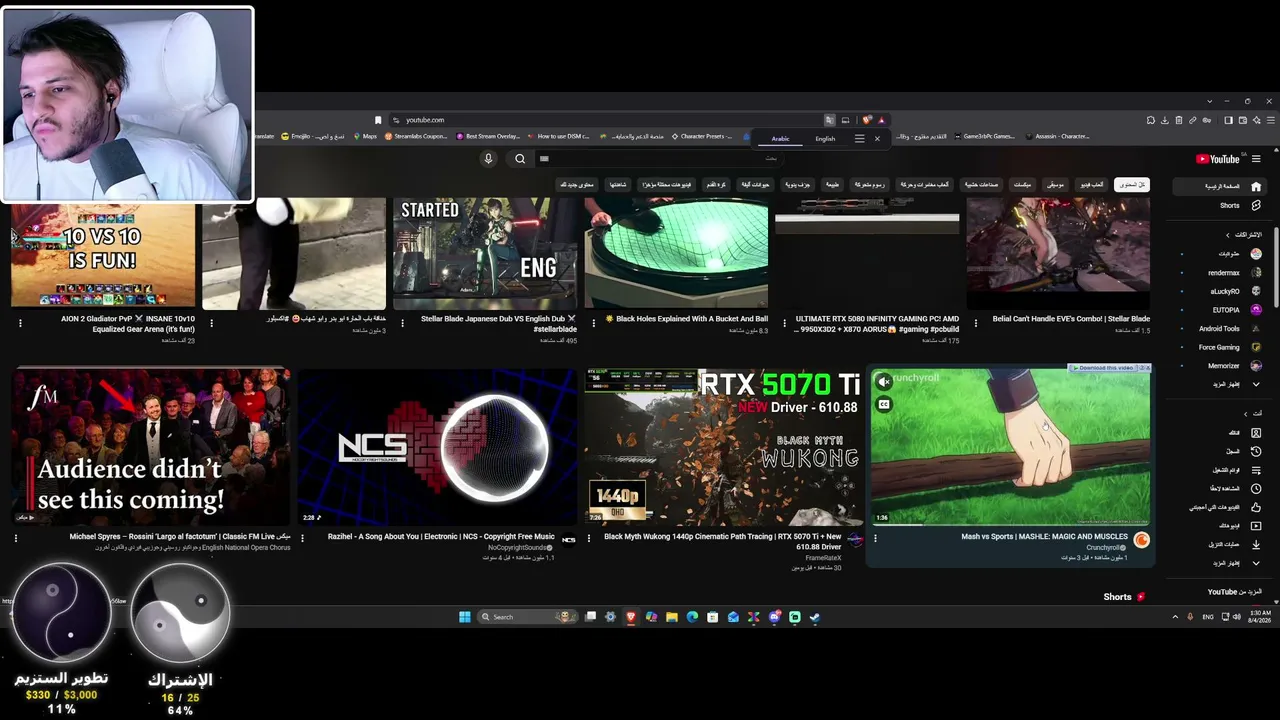Open watch history clock-arrow icon in sidebar

tap(1256, 452)
